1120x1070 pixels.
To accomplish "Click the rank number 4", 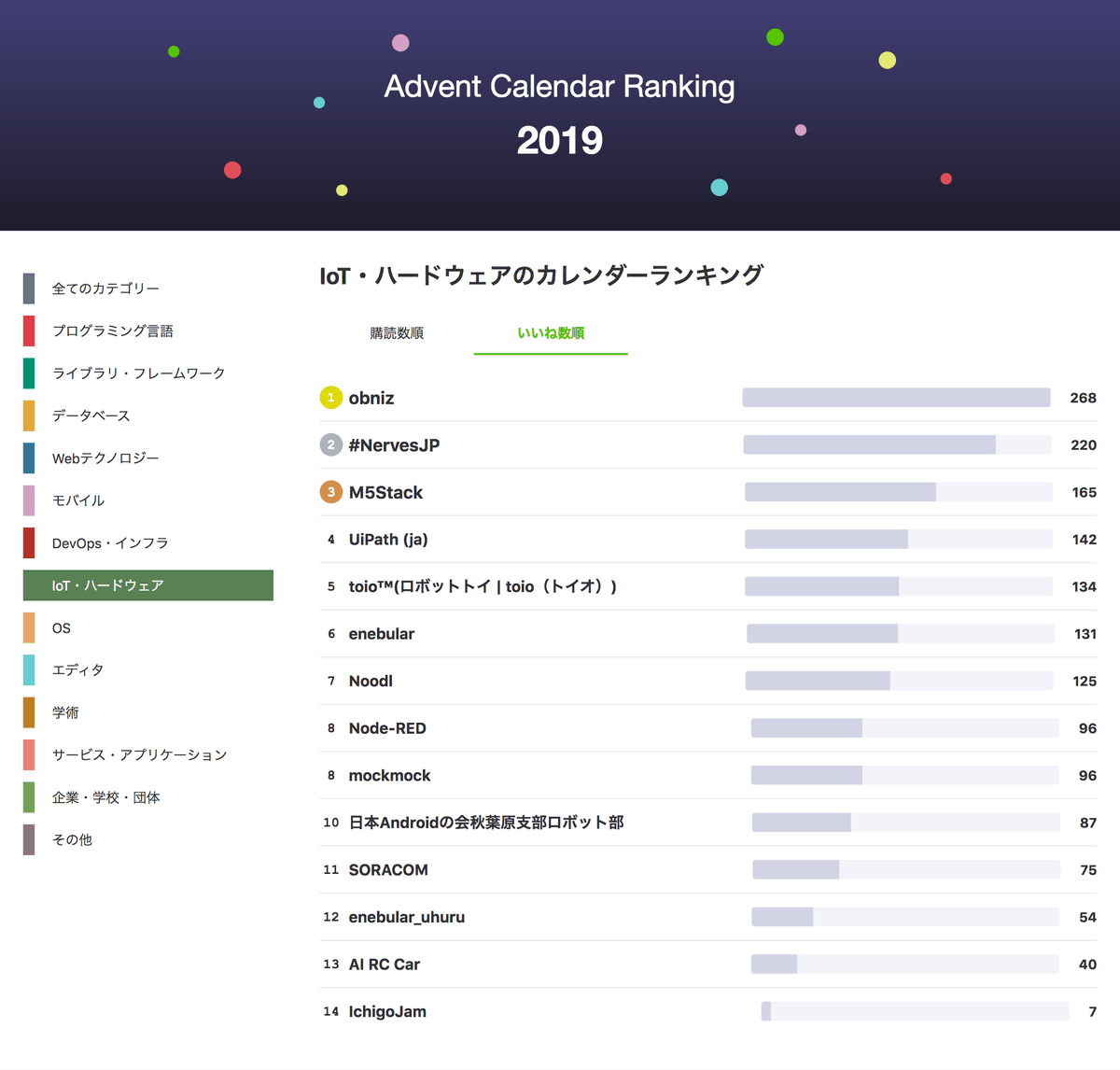I will (x=331, y=540).
